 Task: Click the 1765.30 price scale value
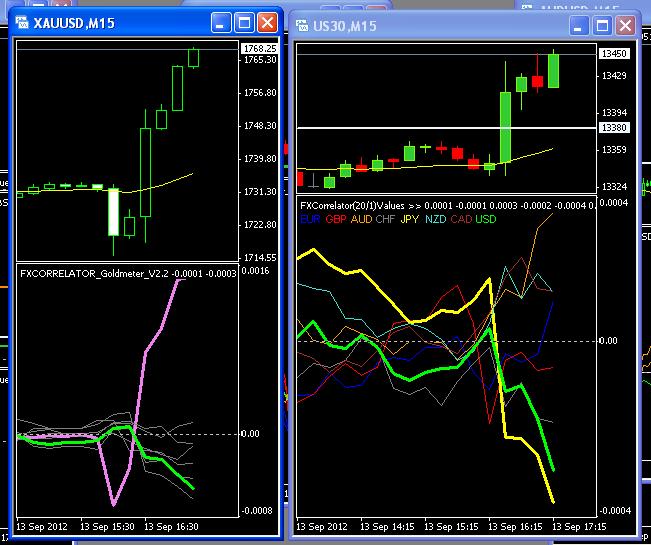point(260,60)
